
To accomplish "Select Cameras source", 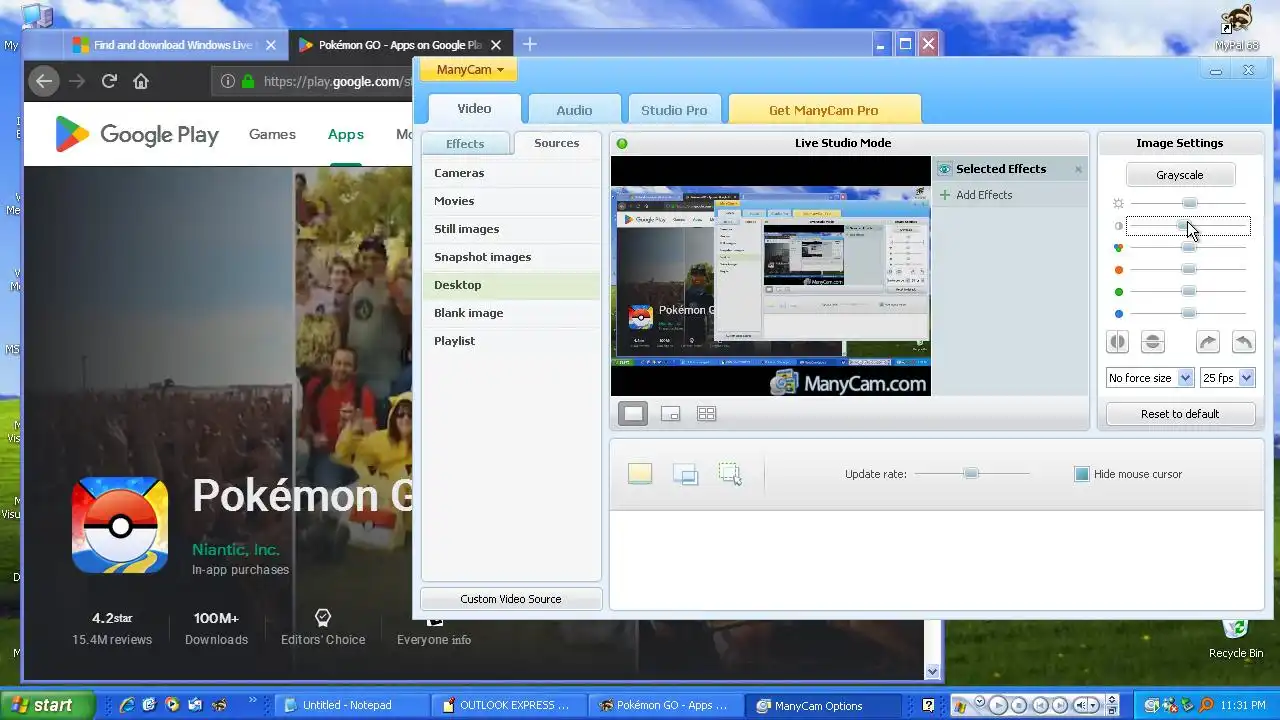I will [511, 173].
